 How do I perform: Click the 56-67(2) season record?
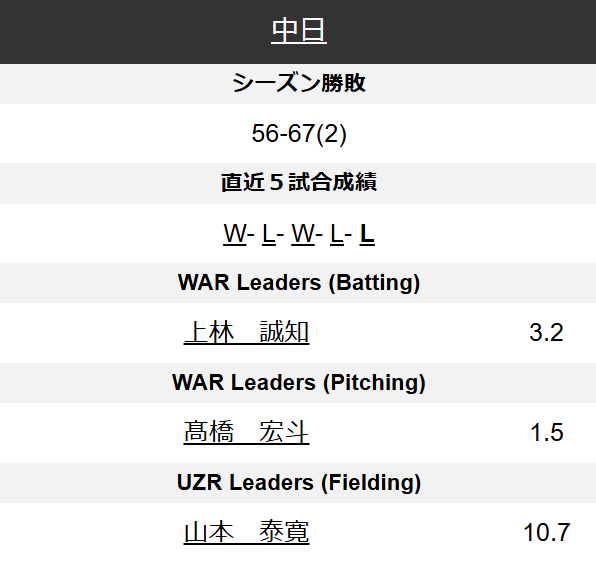(x=299, y=133)
